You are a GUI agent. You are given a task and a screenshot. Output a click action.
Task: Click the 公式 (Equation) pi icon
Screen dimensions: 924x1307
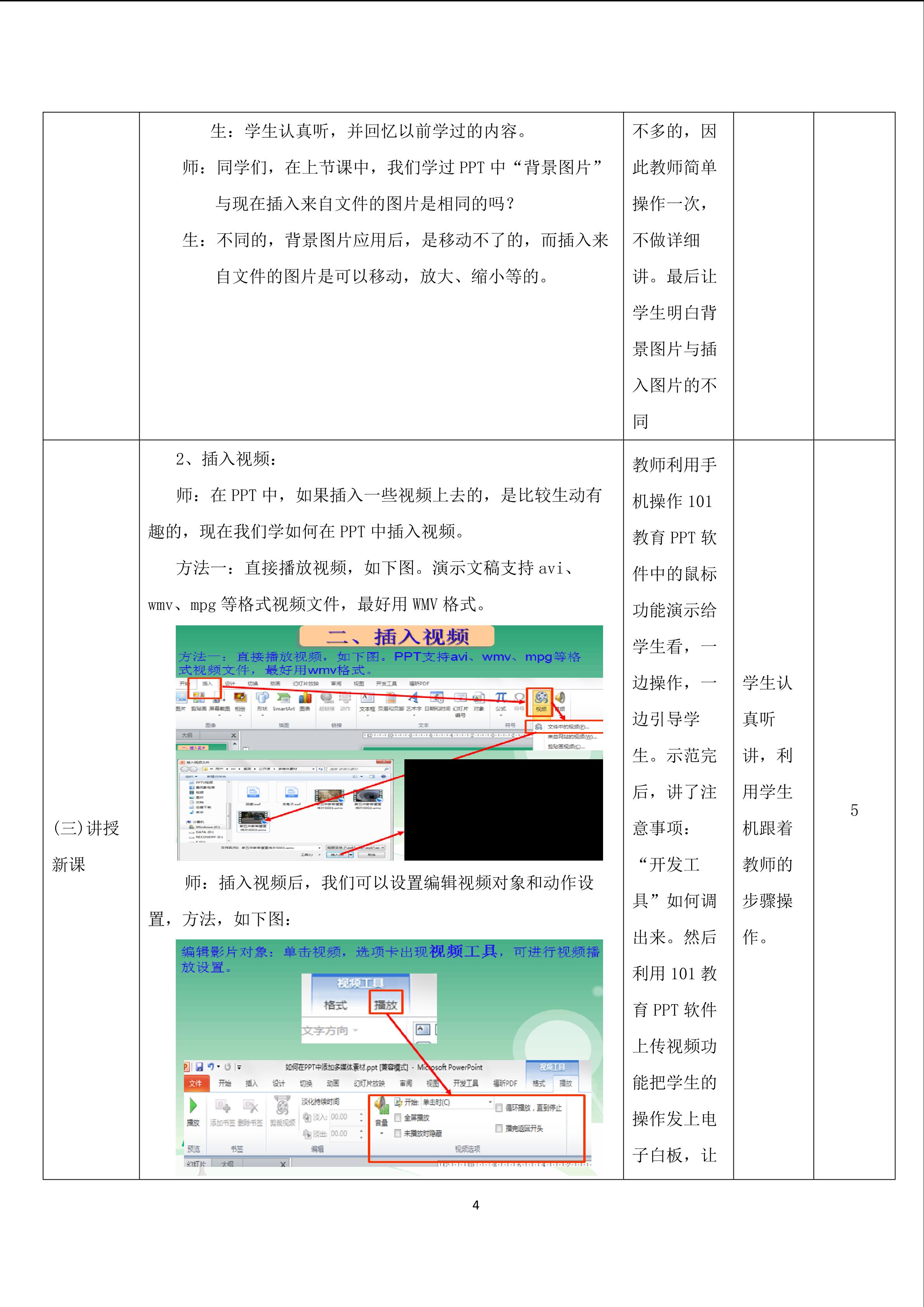coord(501,698)
